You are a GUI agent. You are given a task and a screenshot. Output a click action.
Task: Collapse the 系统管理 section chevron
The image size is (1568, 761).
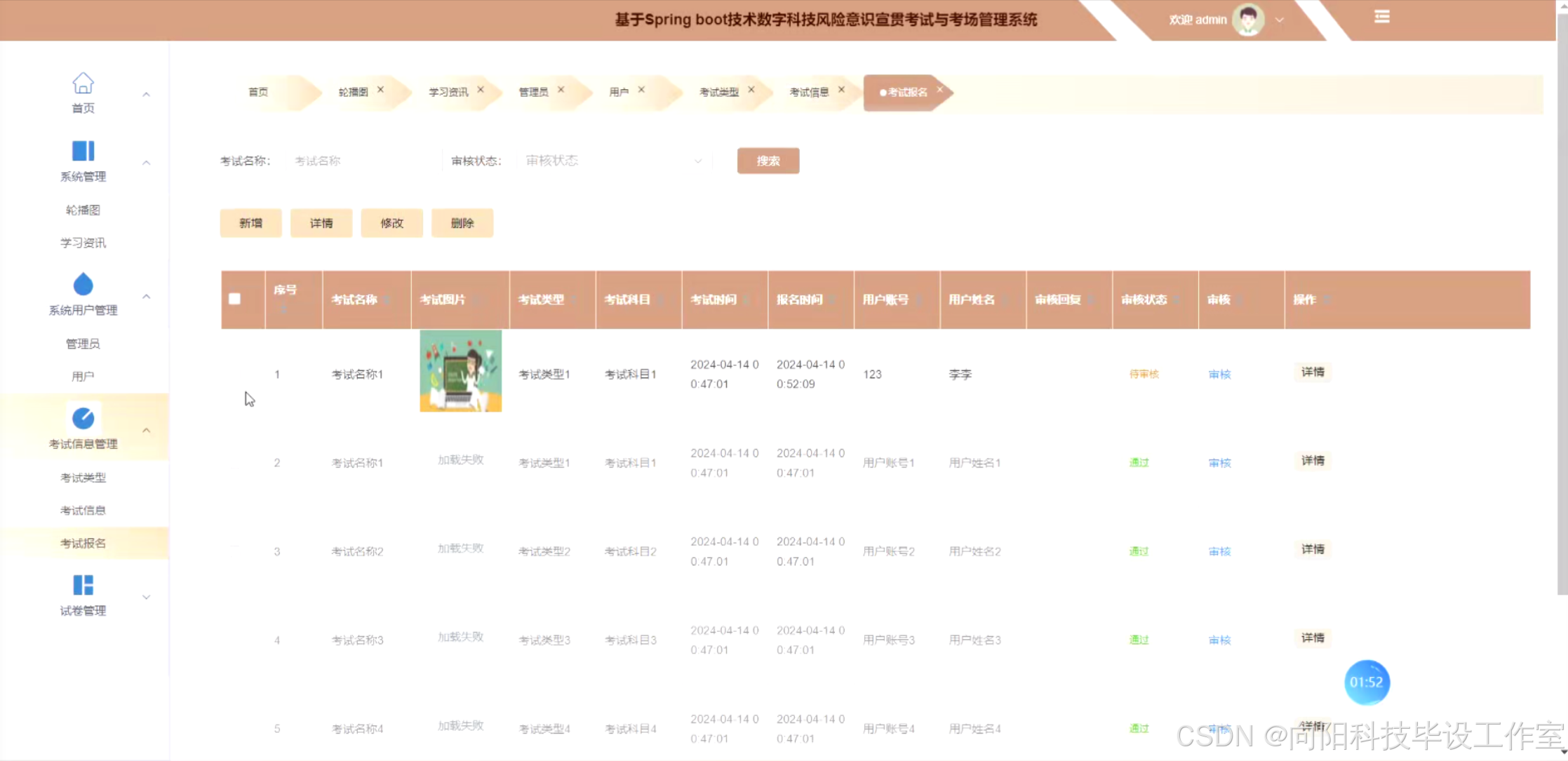(x=146, y=163)
